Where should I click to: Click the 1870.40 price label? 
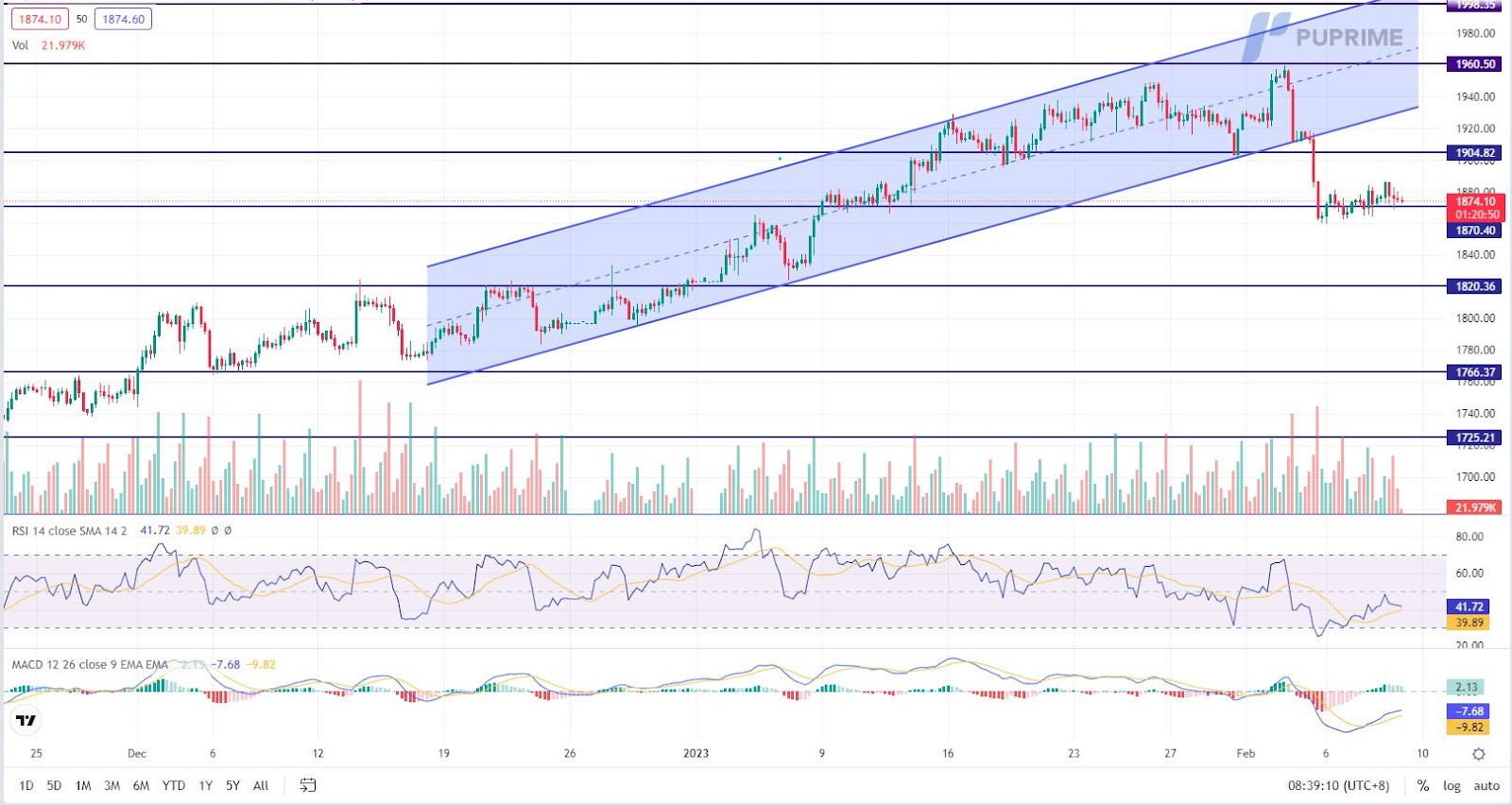click(1475, 231)
